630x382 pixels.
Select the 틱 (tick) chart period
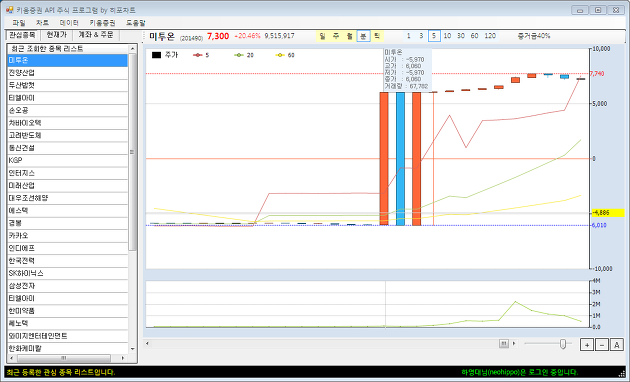(377, 36)
